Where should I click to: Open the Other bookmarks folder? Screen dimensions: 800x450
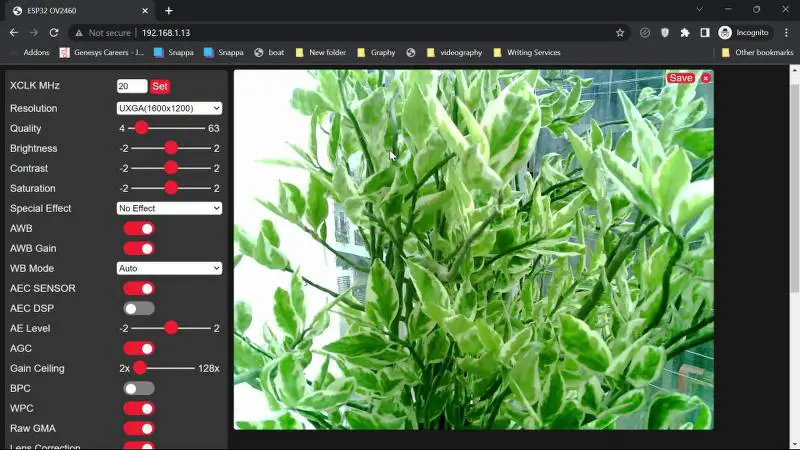pyautogui.click(x=757, y=53)
